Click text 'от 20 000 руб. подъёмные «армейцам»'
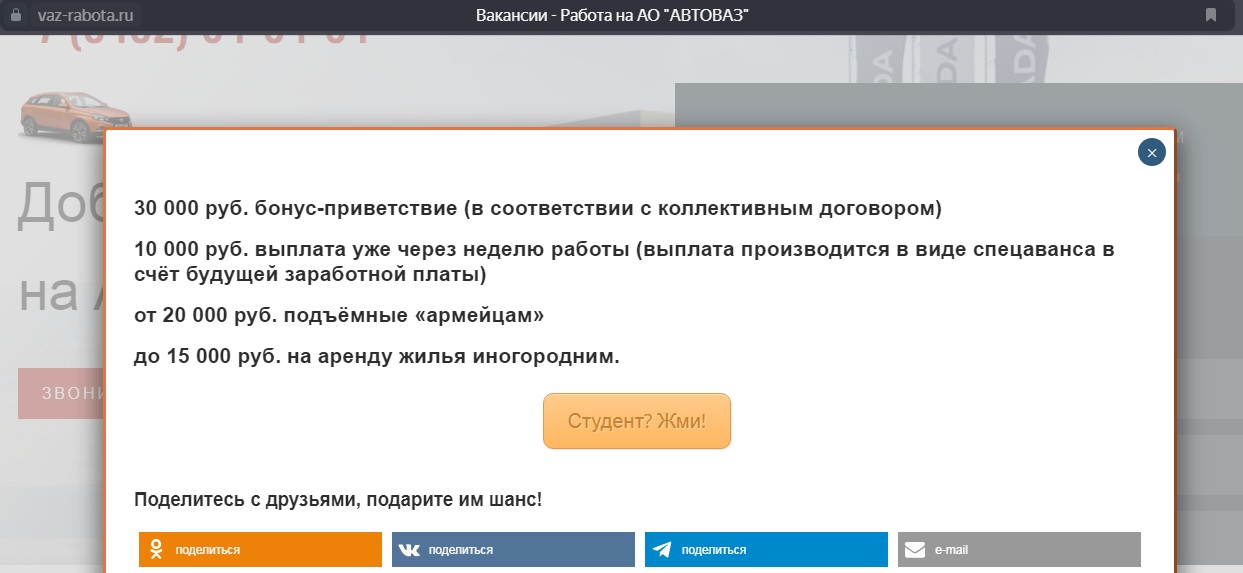This screenshot has width=1243, height=573. tap(339, 315)
